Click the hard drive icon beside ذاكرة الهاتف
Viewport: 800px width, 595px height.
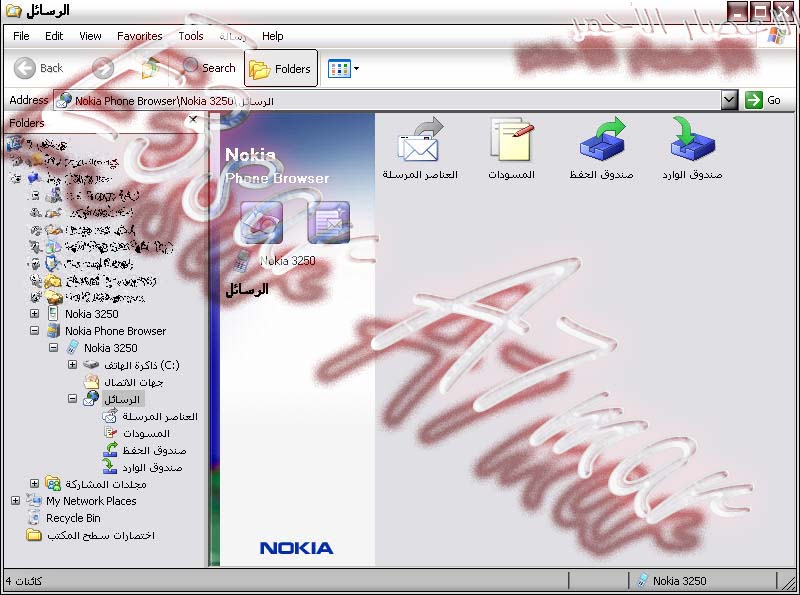click(x=91, y=365)
